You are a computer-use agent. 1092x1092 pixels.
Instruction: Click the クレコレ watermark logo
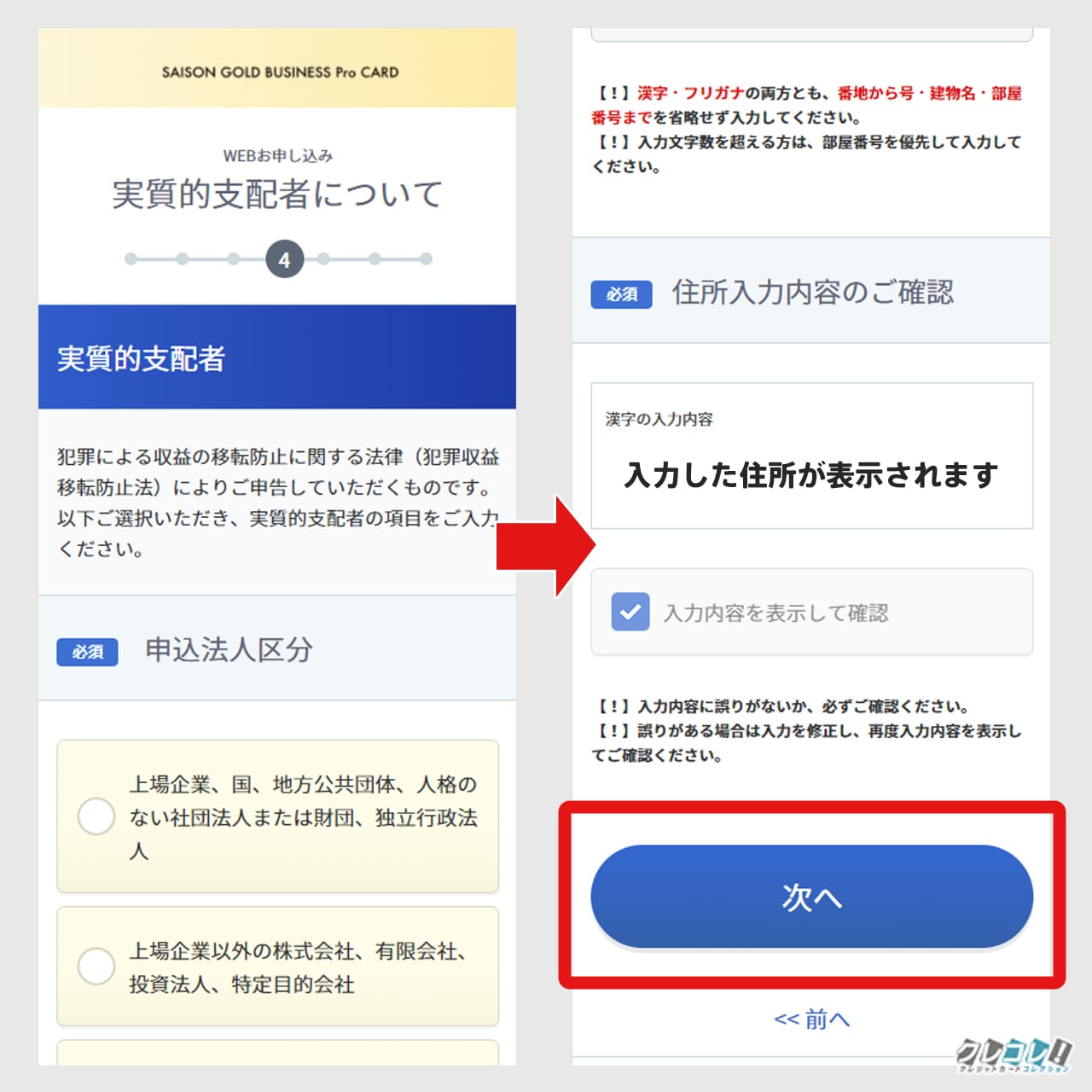1014,1054
